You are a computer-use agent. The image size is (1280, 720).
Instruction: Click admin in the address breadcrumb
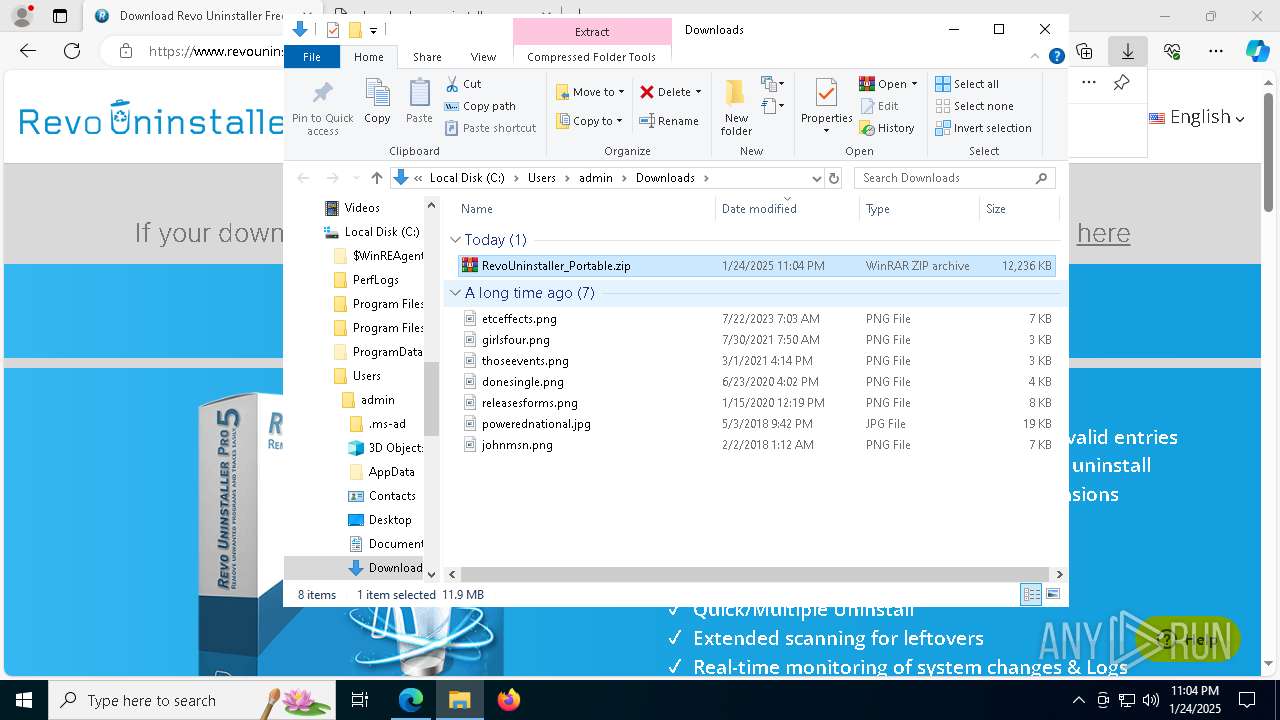pyautogui.click(x=596, y=178)
